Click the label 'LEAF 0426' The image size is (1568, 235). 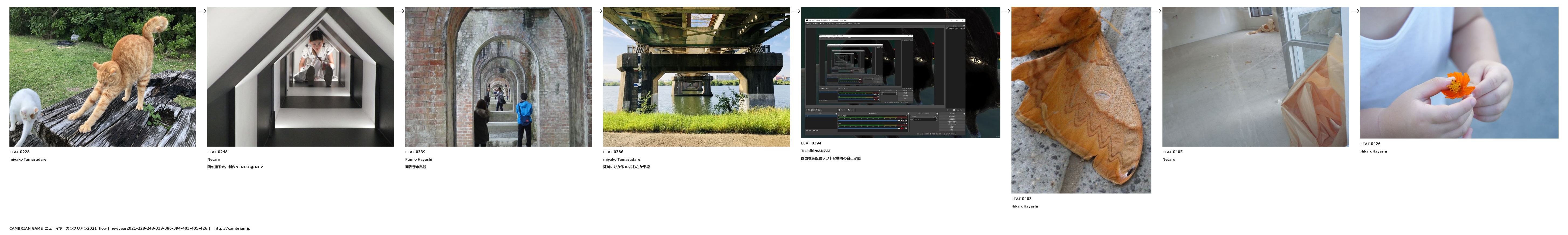(1370, 144)
